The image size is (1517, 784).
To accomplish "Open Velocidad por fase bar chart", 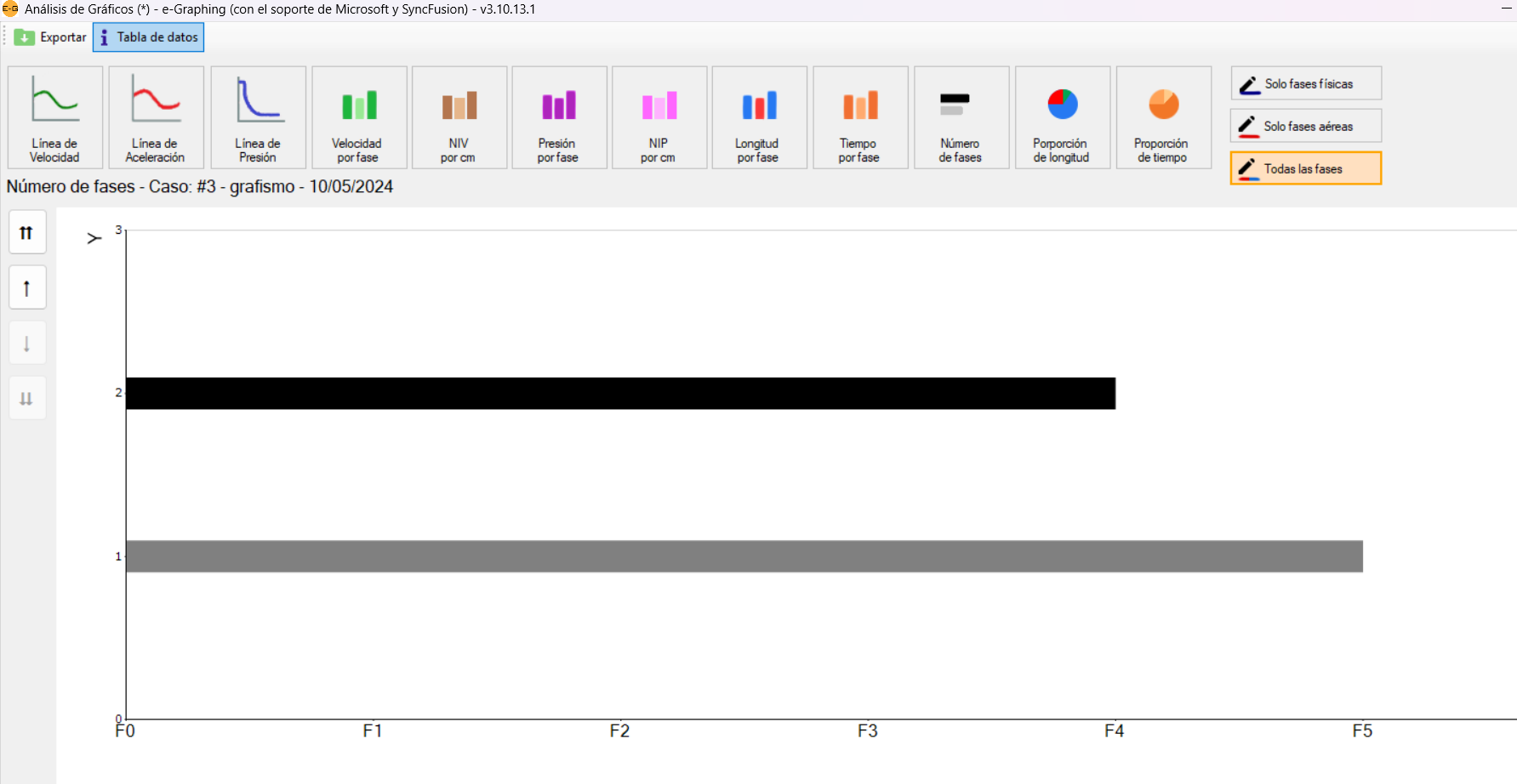I will tap(358, 117).
